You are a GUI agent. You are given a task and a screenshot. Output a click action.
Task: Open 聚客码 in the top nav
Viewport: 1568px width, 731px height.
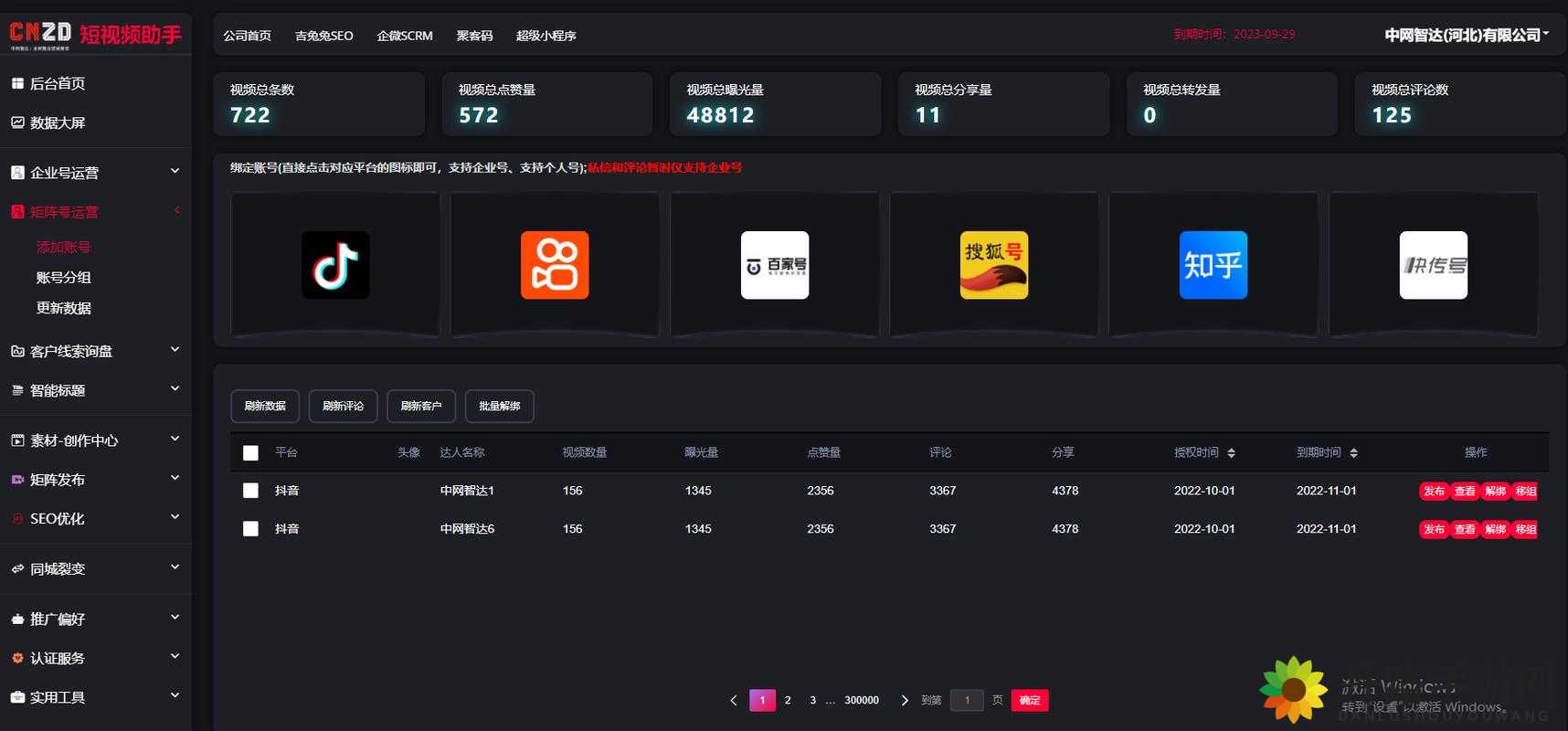pyautogui.click(x=474, y=36)
